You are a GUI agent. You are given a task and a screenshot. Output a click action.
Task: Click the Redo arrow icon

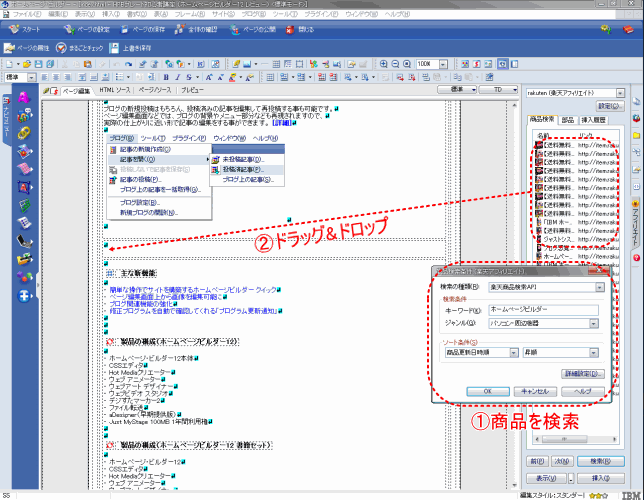[129, 64]
